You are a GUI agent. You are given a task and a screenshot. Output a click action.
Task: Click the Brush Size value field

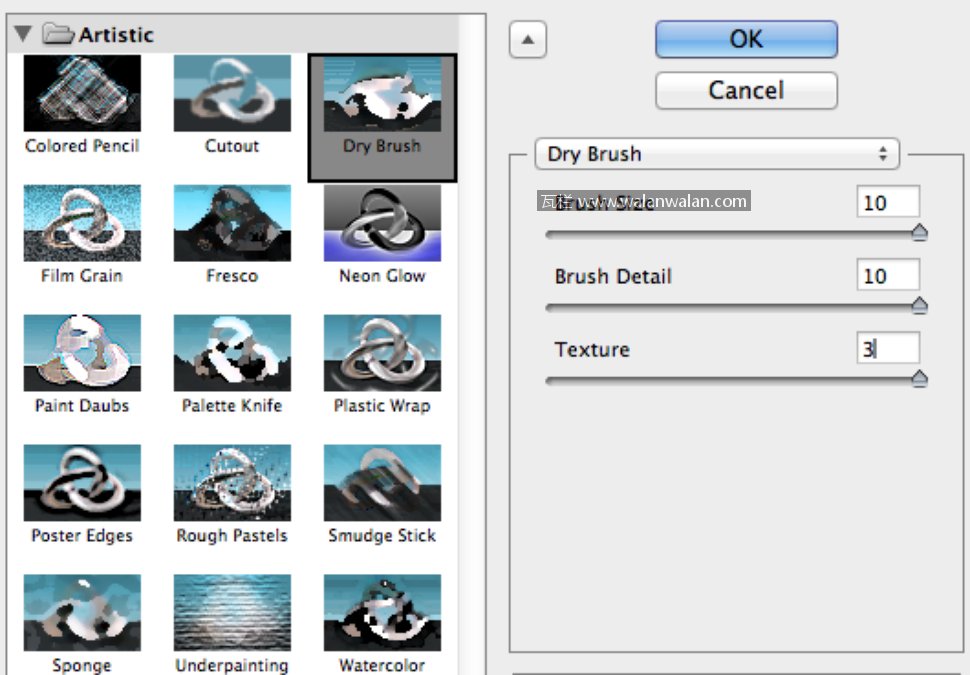(888, 202)
